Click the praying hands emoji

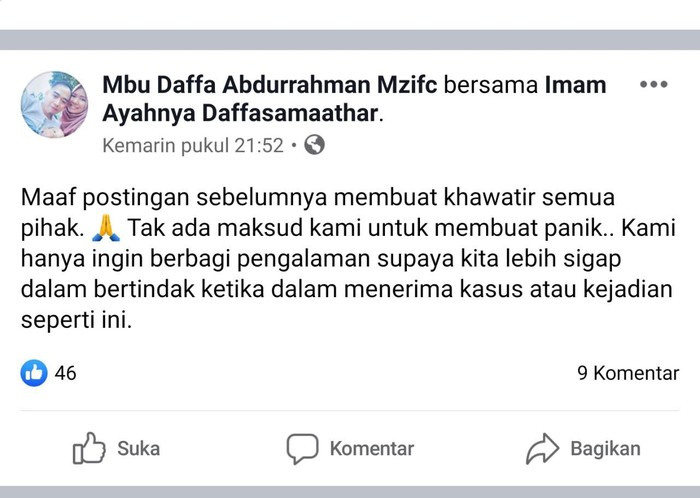pos(106,228)
